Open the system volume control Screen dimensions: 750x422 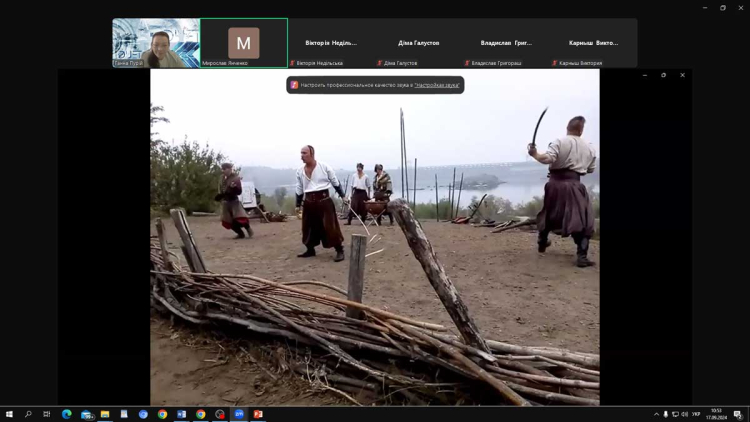pyautogui.click(x=685, y=414)
